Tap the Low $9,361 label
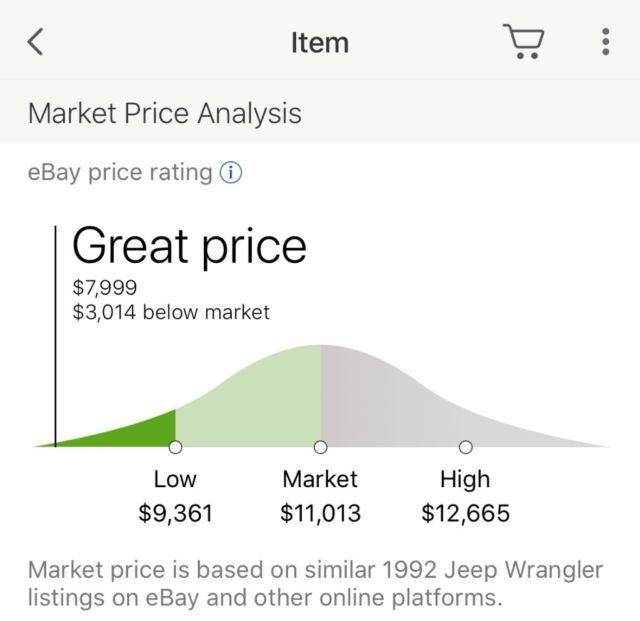Image resolution: width=640 pixels, height=621 pixels. [x=175, y=496]
